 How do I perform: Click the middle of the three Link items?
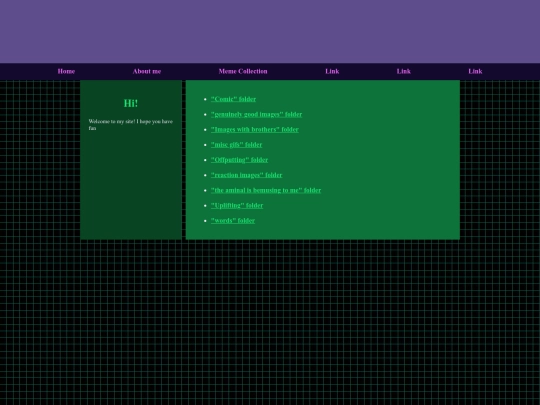pos(404,71)
